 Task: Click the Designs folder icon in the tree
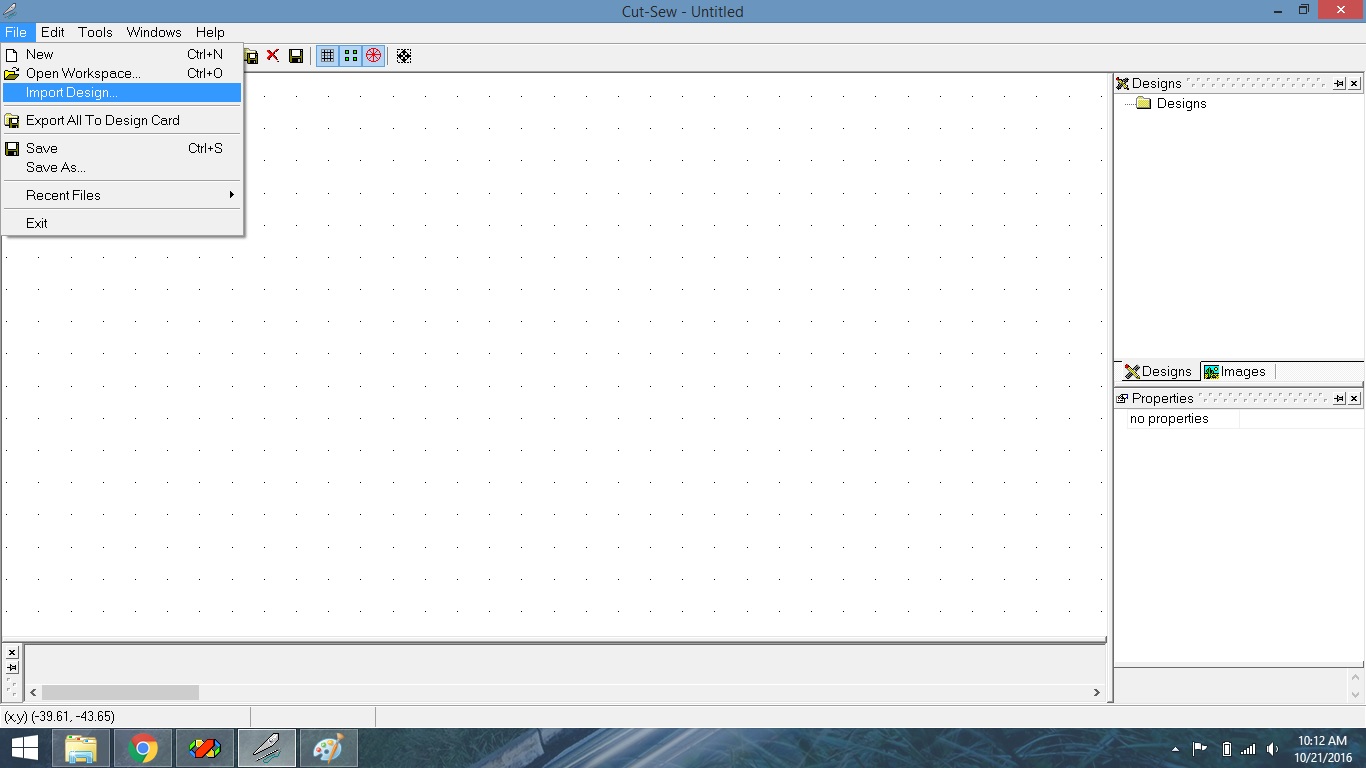[x=1143, y=103]
